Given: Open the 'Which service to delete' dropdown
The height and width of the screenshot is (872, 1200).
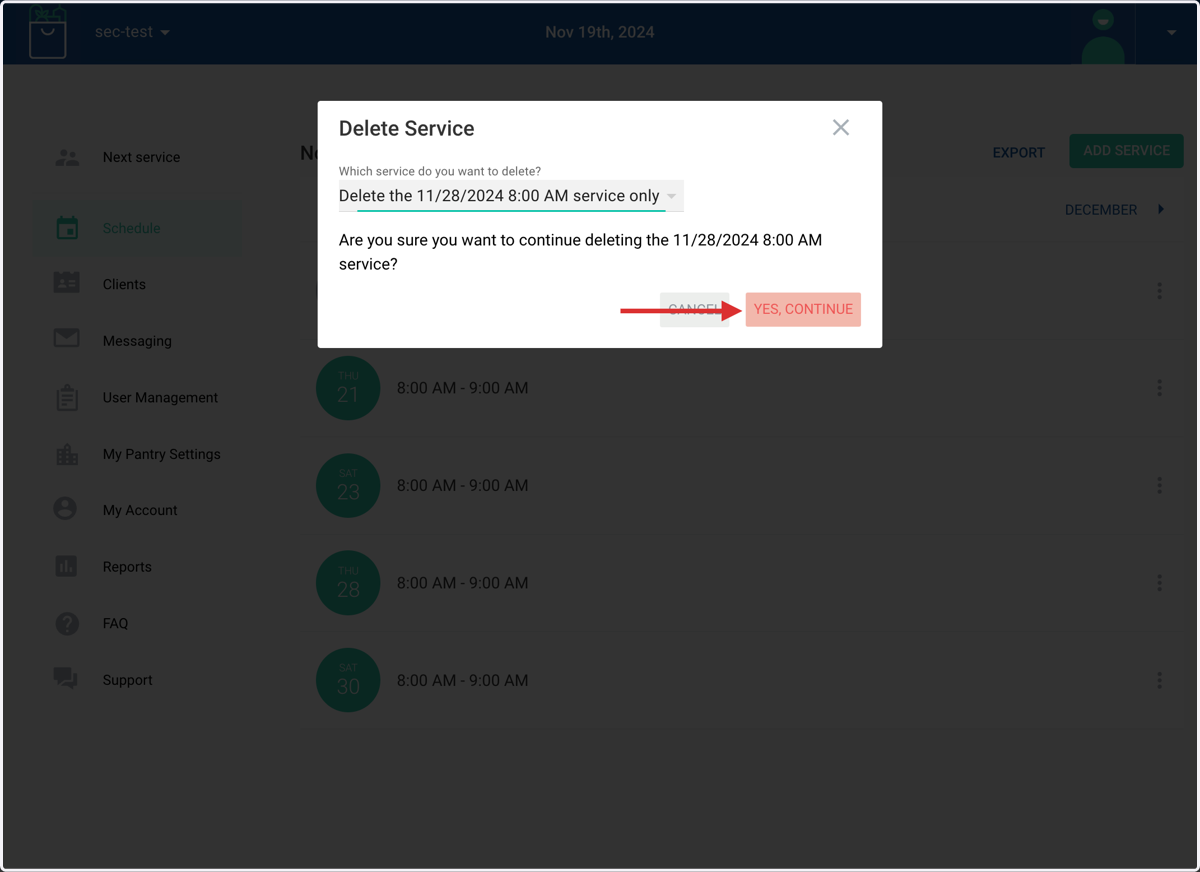Looking at the screenshot, I should tap(510, 196).
